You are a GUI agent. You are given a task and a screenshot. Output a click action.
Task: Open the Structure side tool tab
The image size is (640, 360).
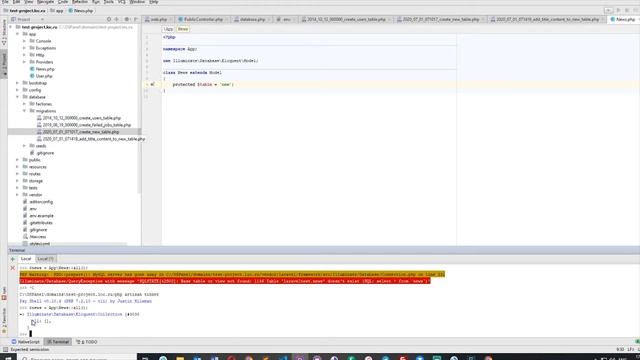click(x=4, y=33)
